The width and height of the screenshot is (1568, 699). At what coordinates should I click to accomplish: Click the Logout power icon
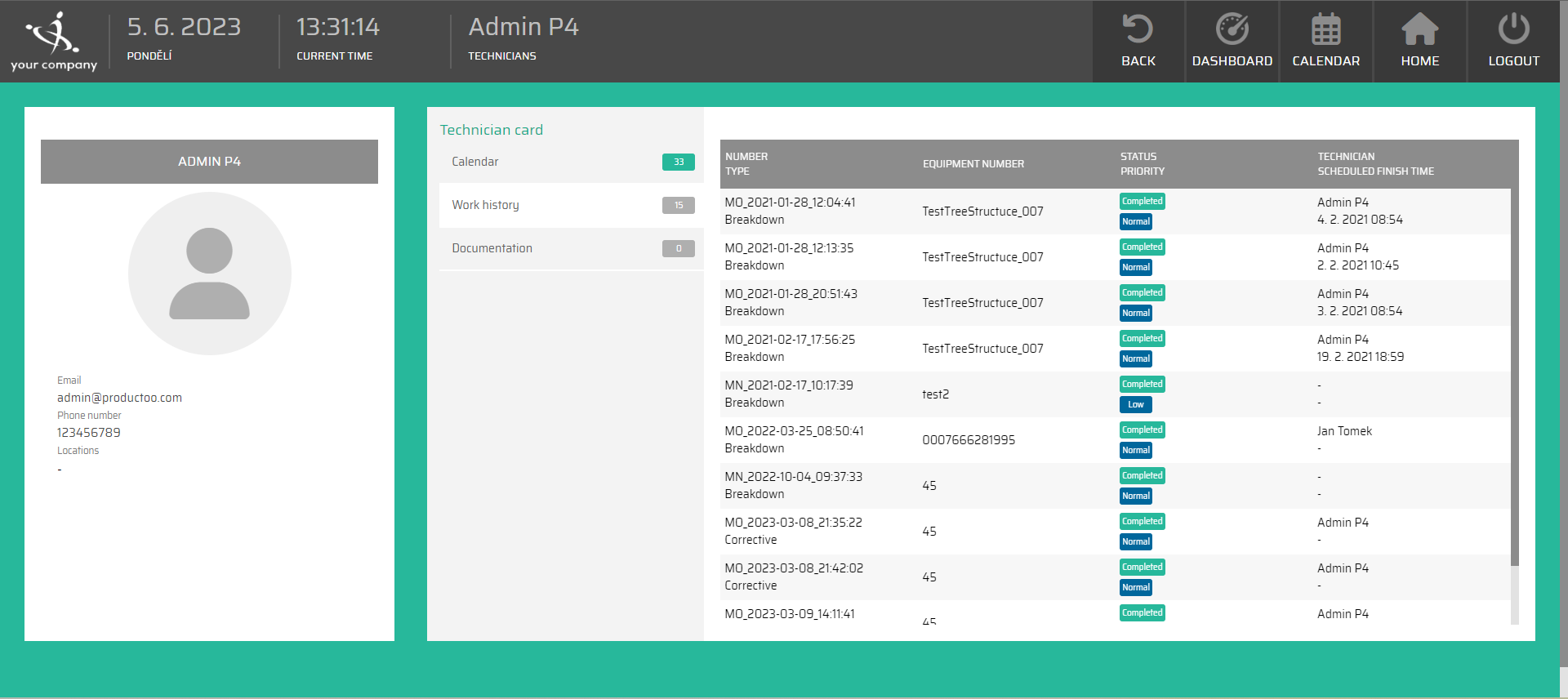click(1513, 30)
